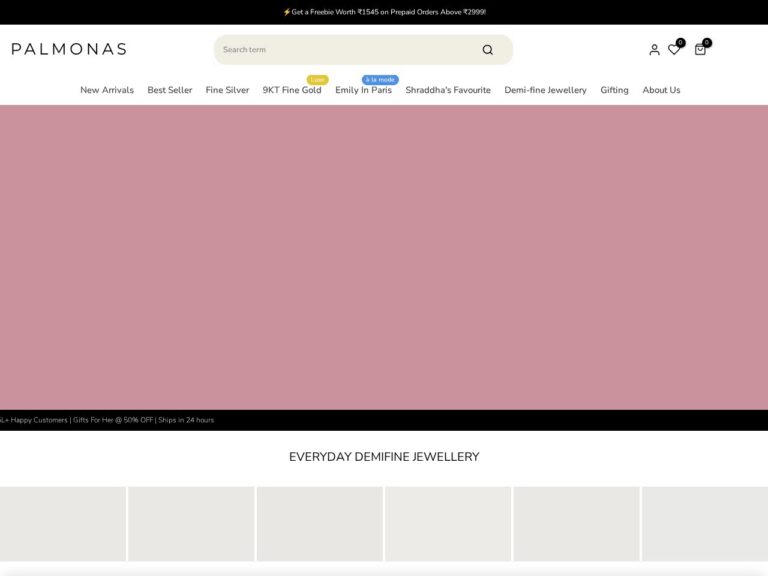Screen dimensions: 768x576
Task: Expand the Gifting menu
Action: coord(614,90)
